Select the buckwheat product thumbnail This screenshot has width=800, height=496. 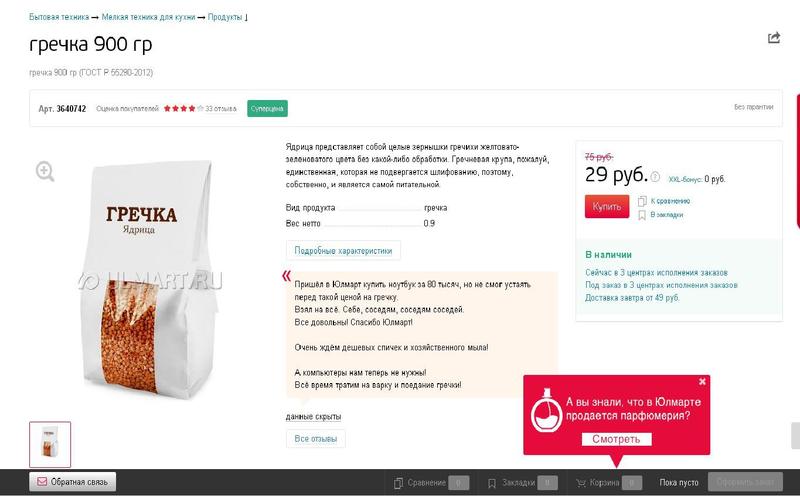tap(50, 444)
